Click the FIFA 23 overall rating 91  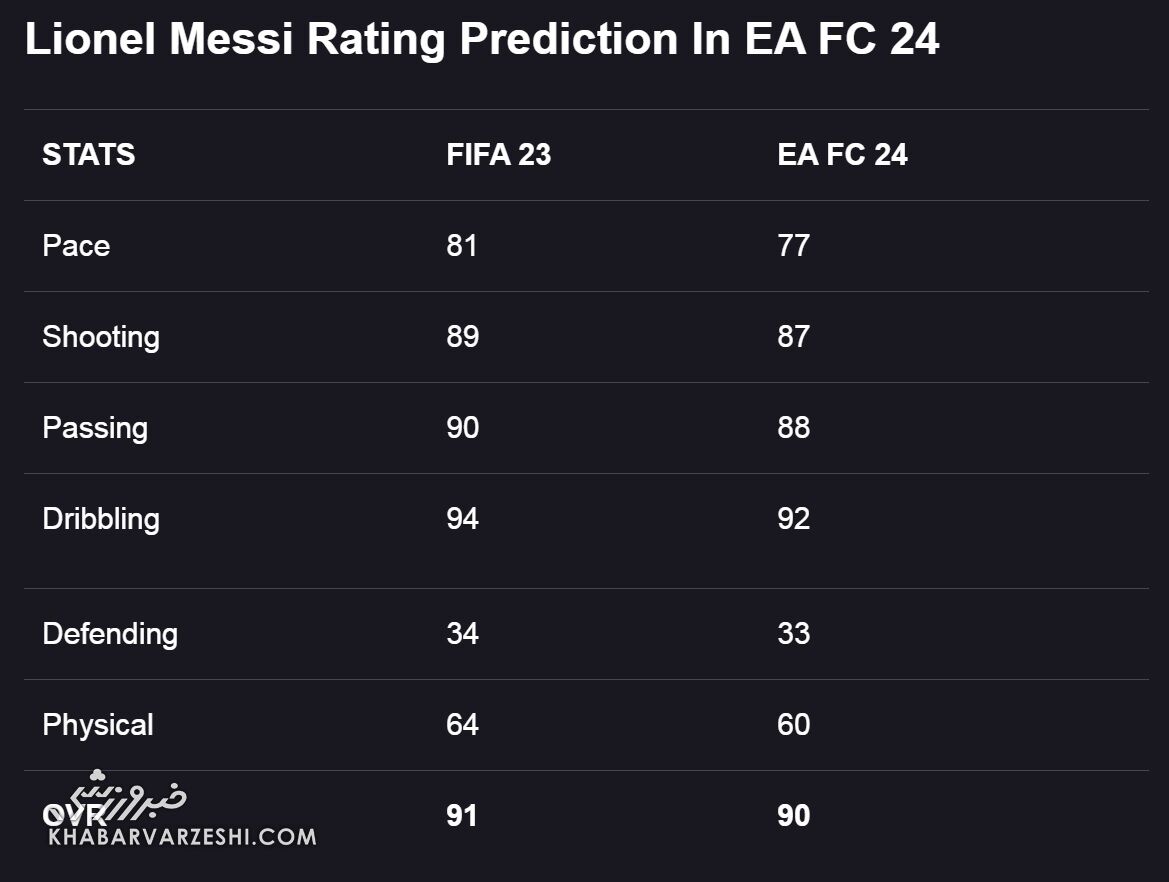[462, 816]
